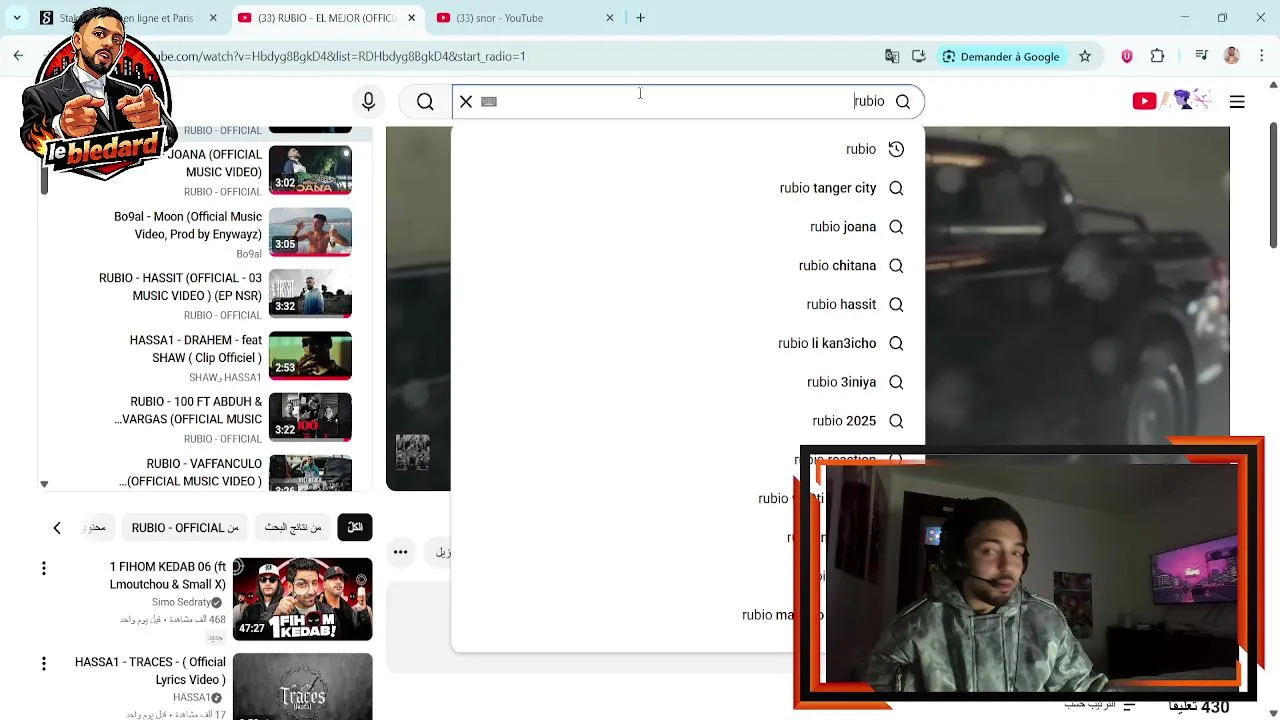Open the Google Translate icon in the address bar

click(892, 56)
